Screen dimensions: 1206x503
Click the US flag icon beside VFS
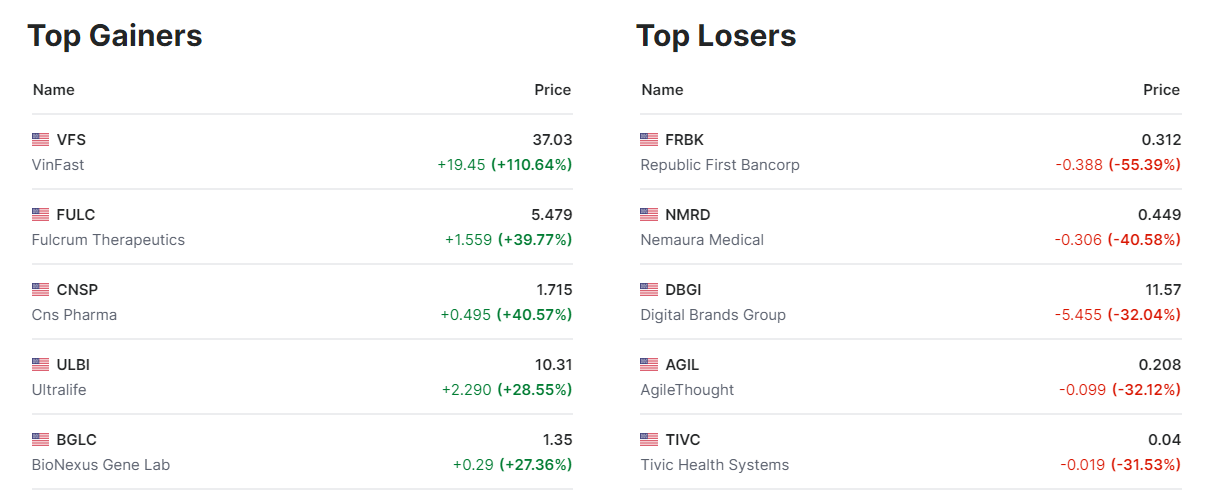[x=40, y=140]
